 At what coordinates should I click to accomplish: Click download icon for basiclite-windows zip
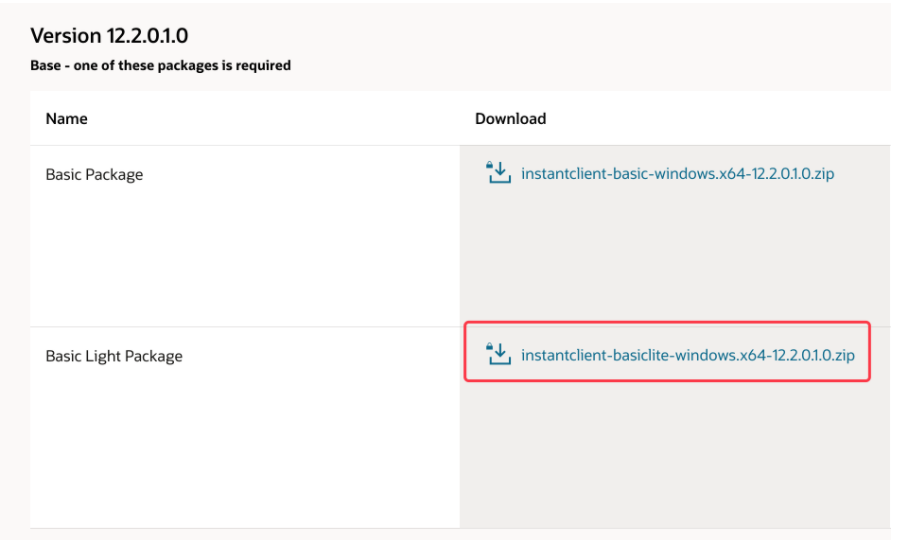pos(498,355)
